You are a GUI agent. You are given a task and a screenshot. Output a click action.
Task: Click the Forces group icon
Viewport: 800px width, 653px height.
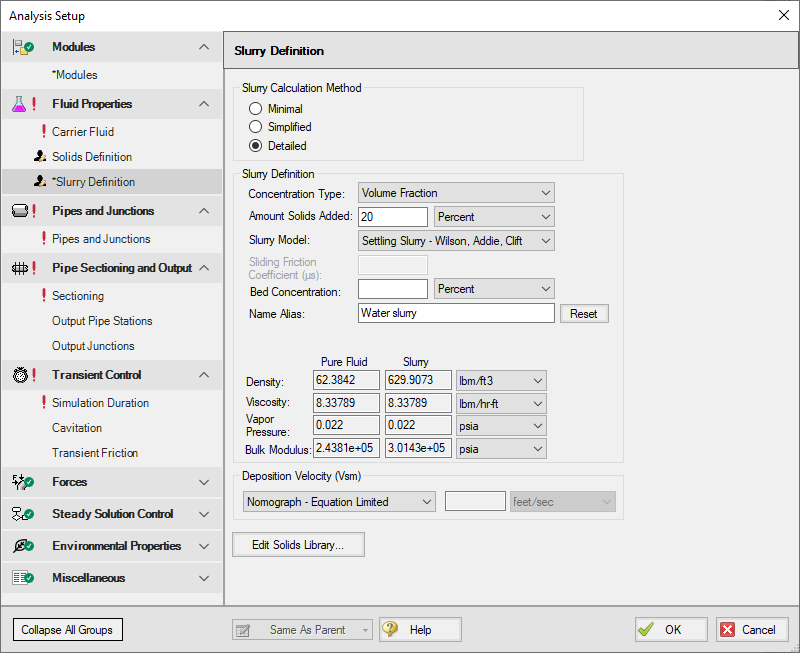pyautogui.click(x=20, y=482)
